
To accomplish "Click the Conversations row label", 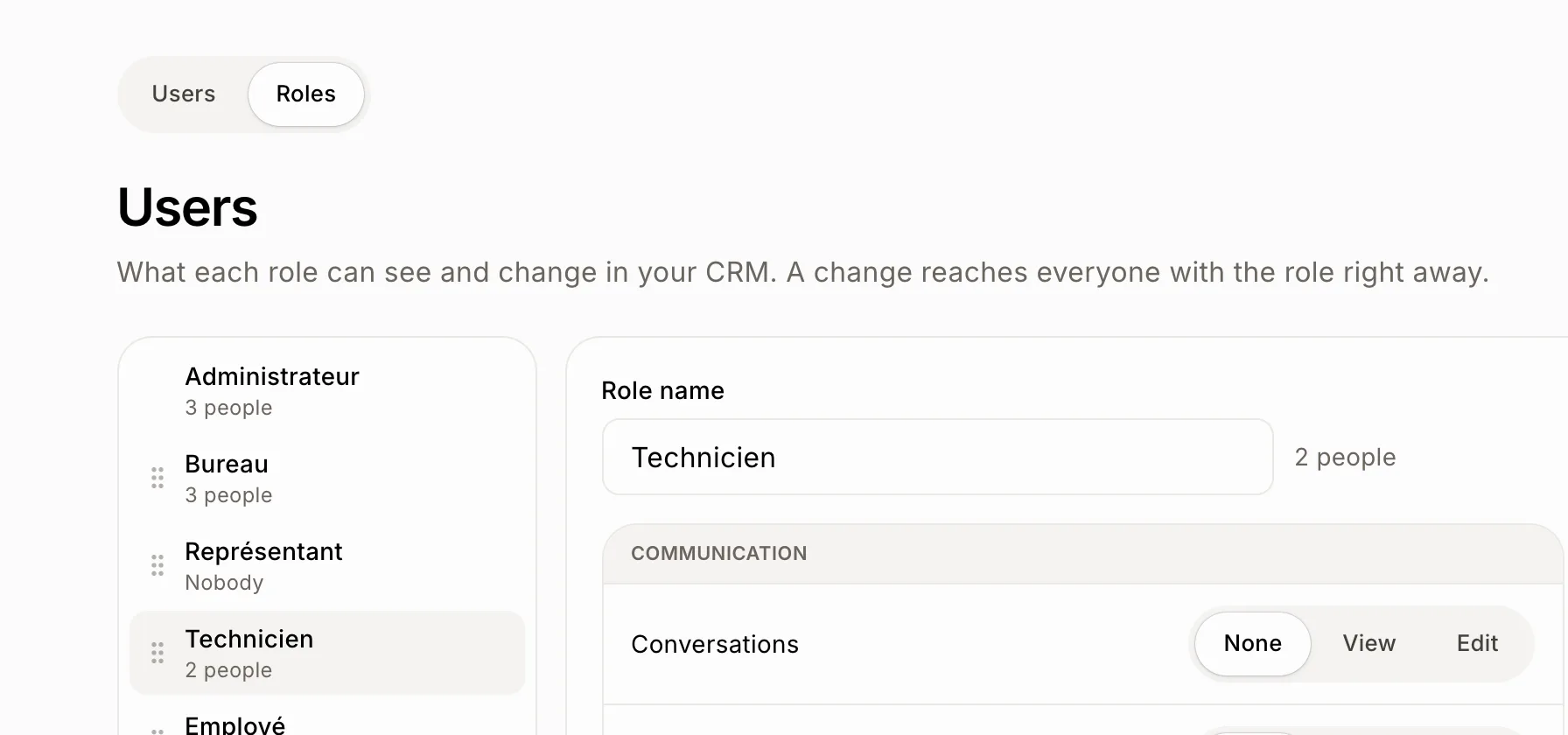I will click(715, 644).
